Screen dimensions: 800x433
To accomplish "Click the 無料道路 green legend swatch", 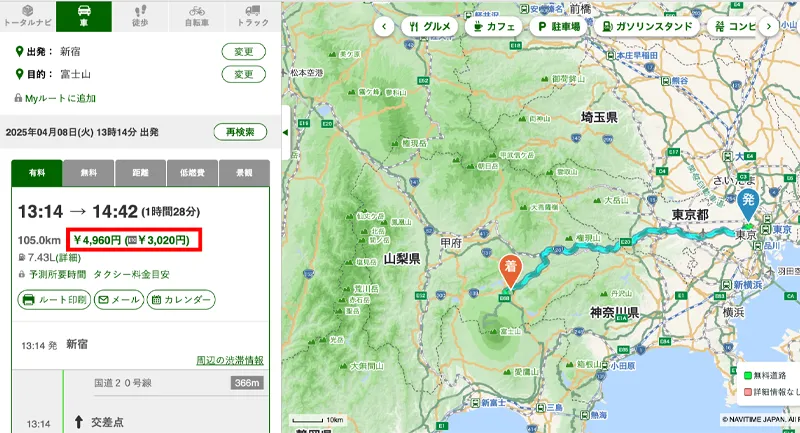I will coord(748,376).
